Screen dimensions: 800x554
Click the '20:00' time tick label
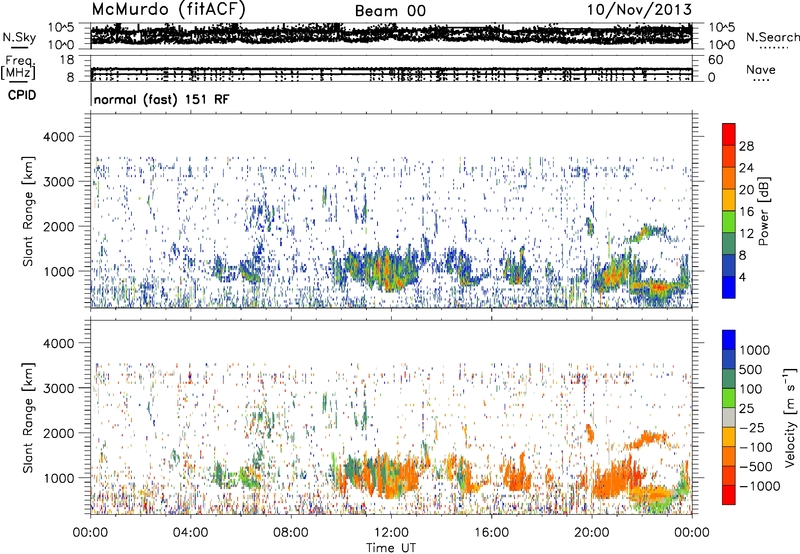pyautogui.click(x=592, y=533)
